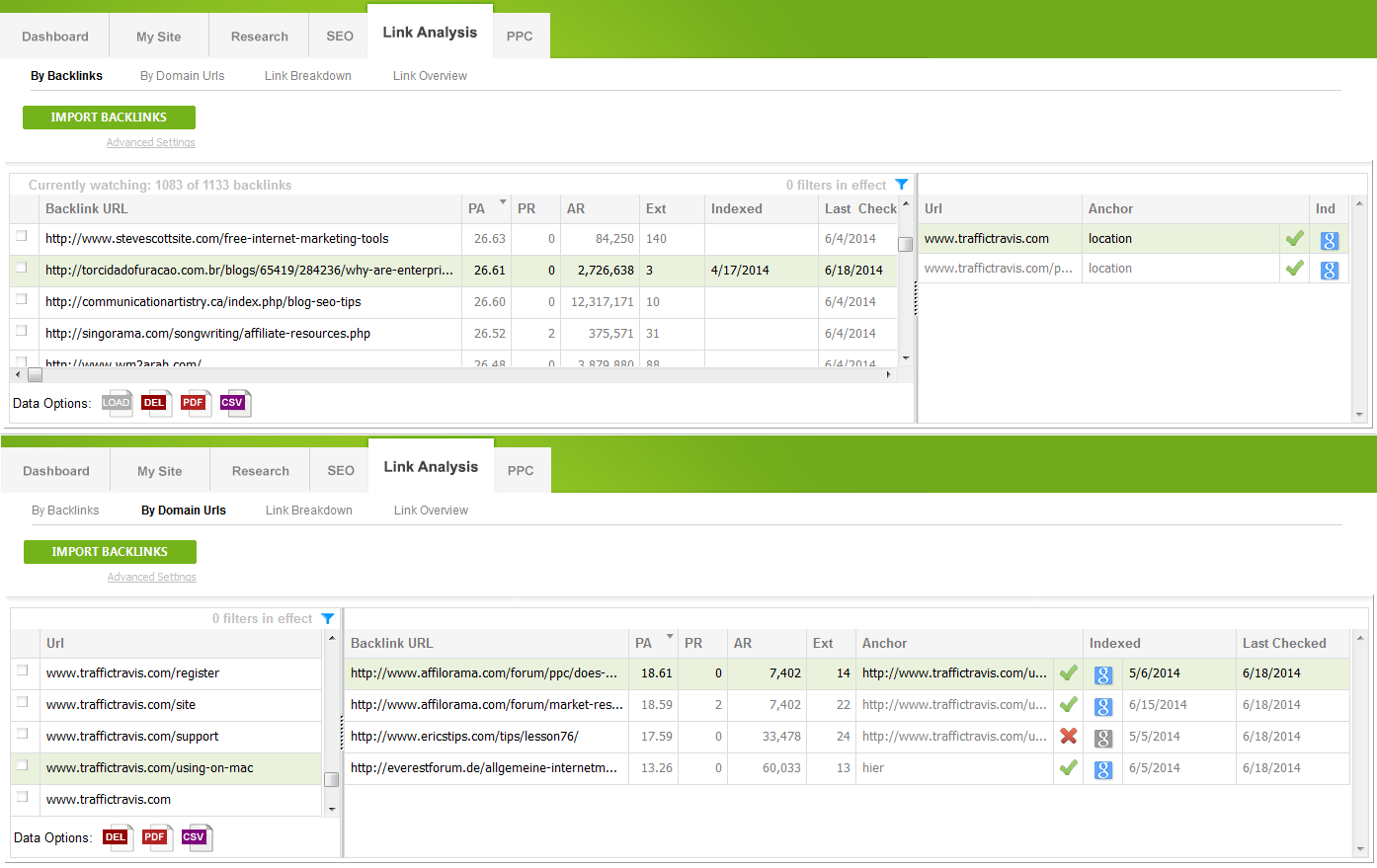The height and width of the screenshot is (868, 1377).
Task: Click green checkmark in the everestforum.de row
Action: 1068,767
